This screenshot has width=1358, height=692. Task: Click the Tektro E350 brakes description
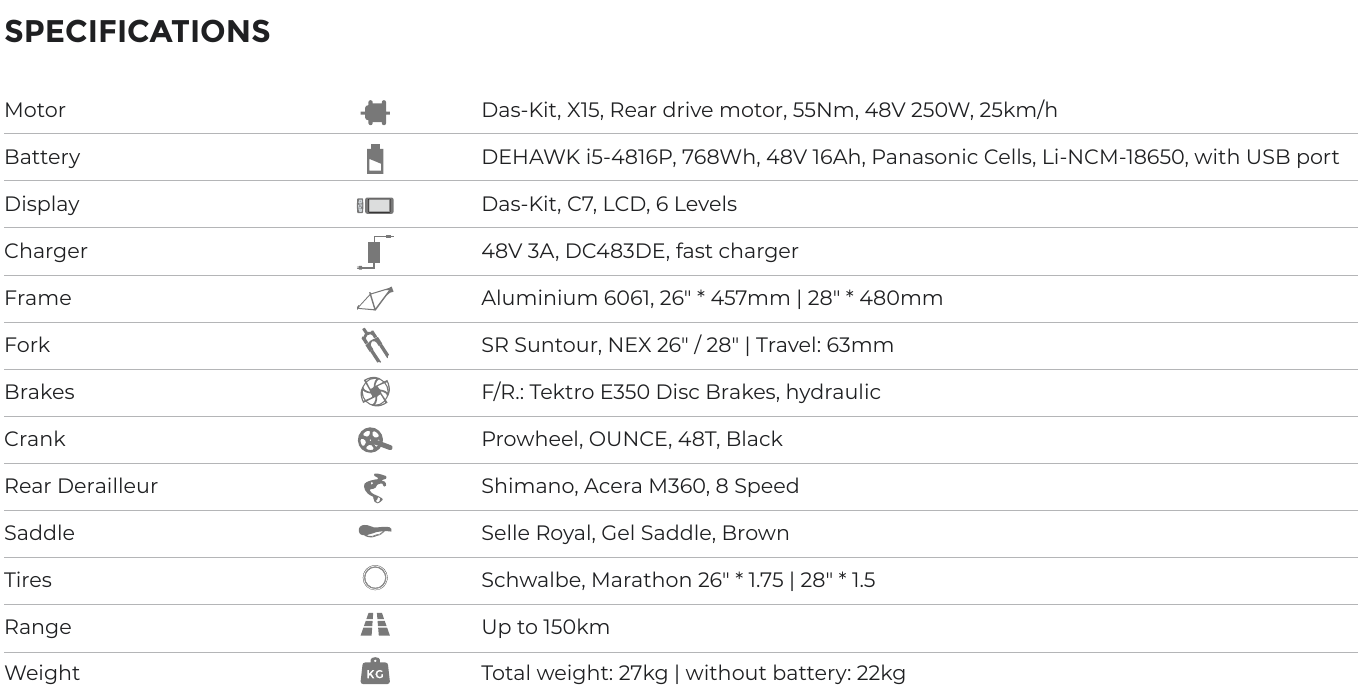[680, 392]
